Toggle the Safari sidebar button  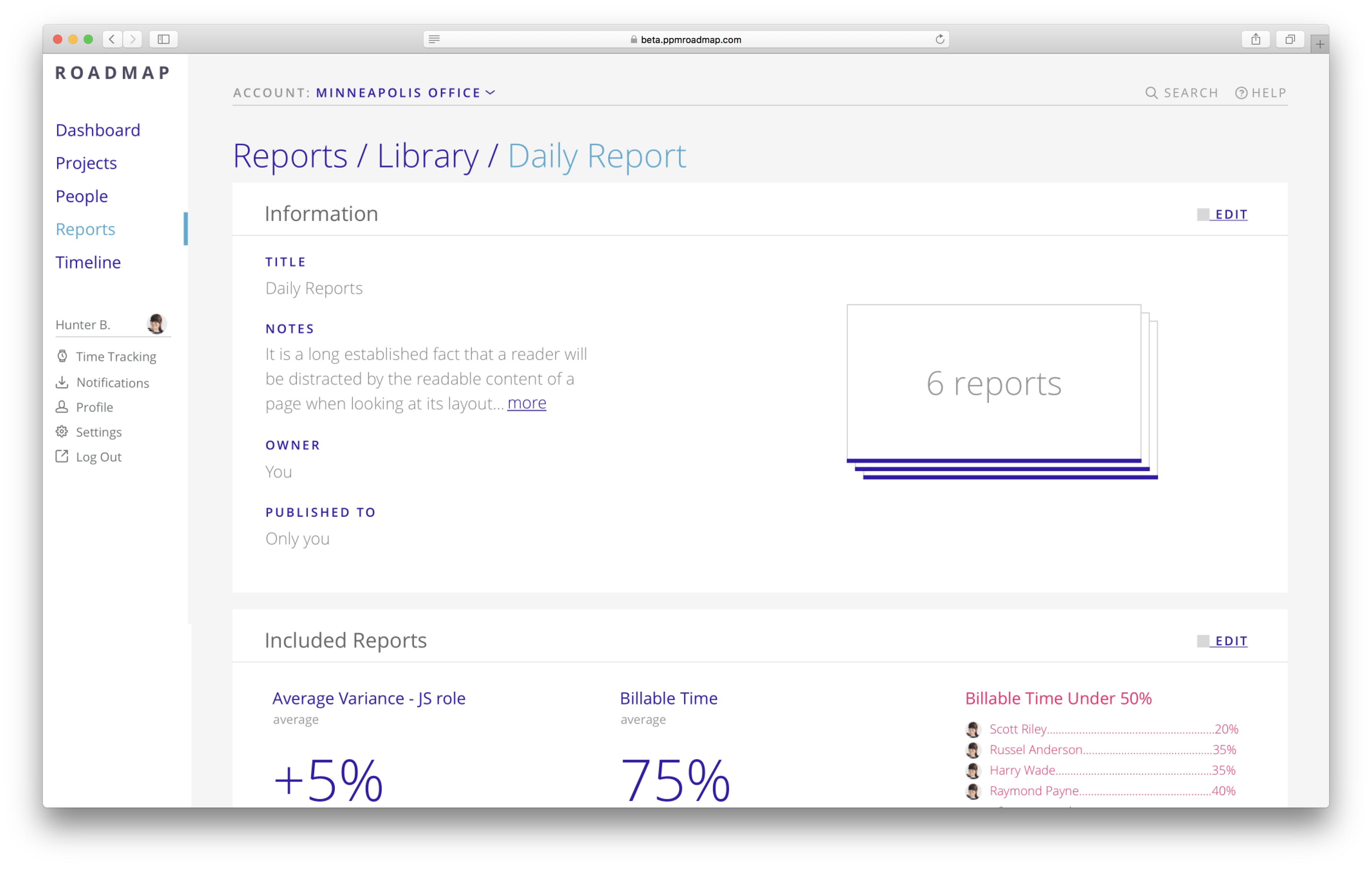click(x=163, y=39)
